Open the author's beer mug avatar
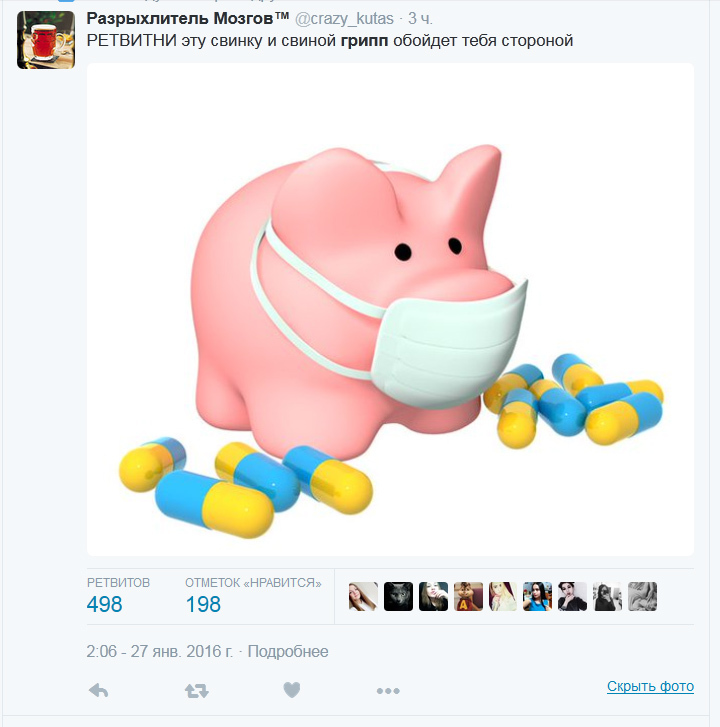The height and width of the screenshot is (727, 720). click(x=46, y=40)
